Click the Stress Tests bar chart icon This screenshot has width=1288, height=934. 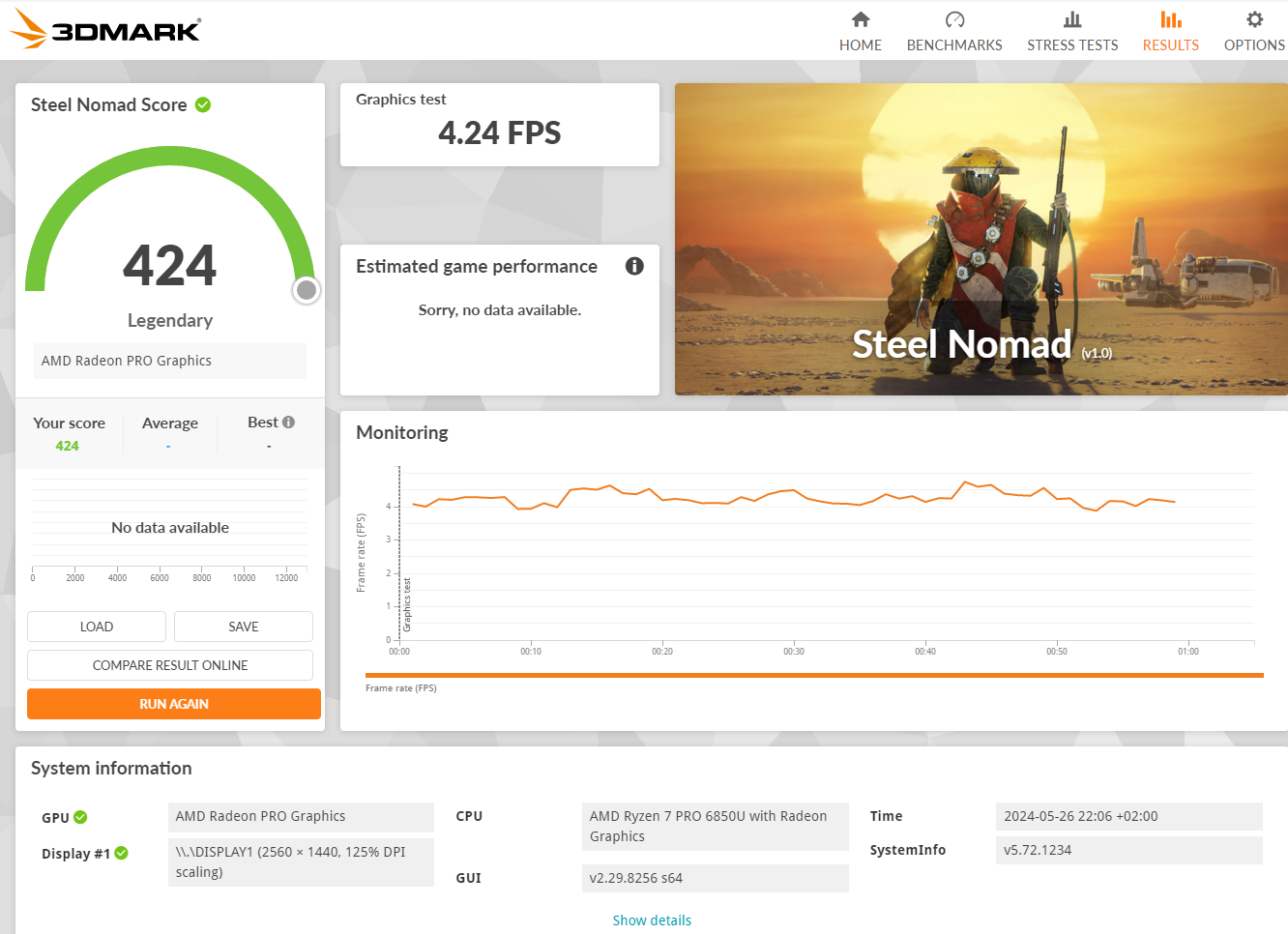1072,19
